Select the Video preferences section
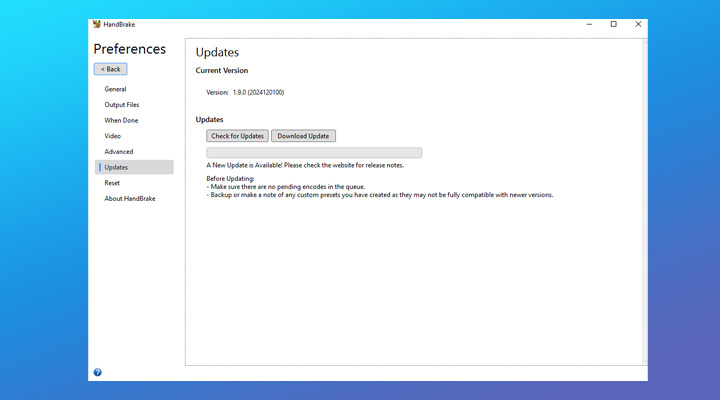Viewport: 720px width, 400px height. click(112, 136)
